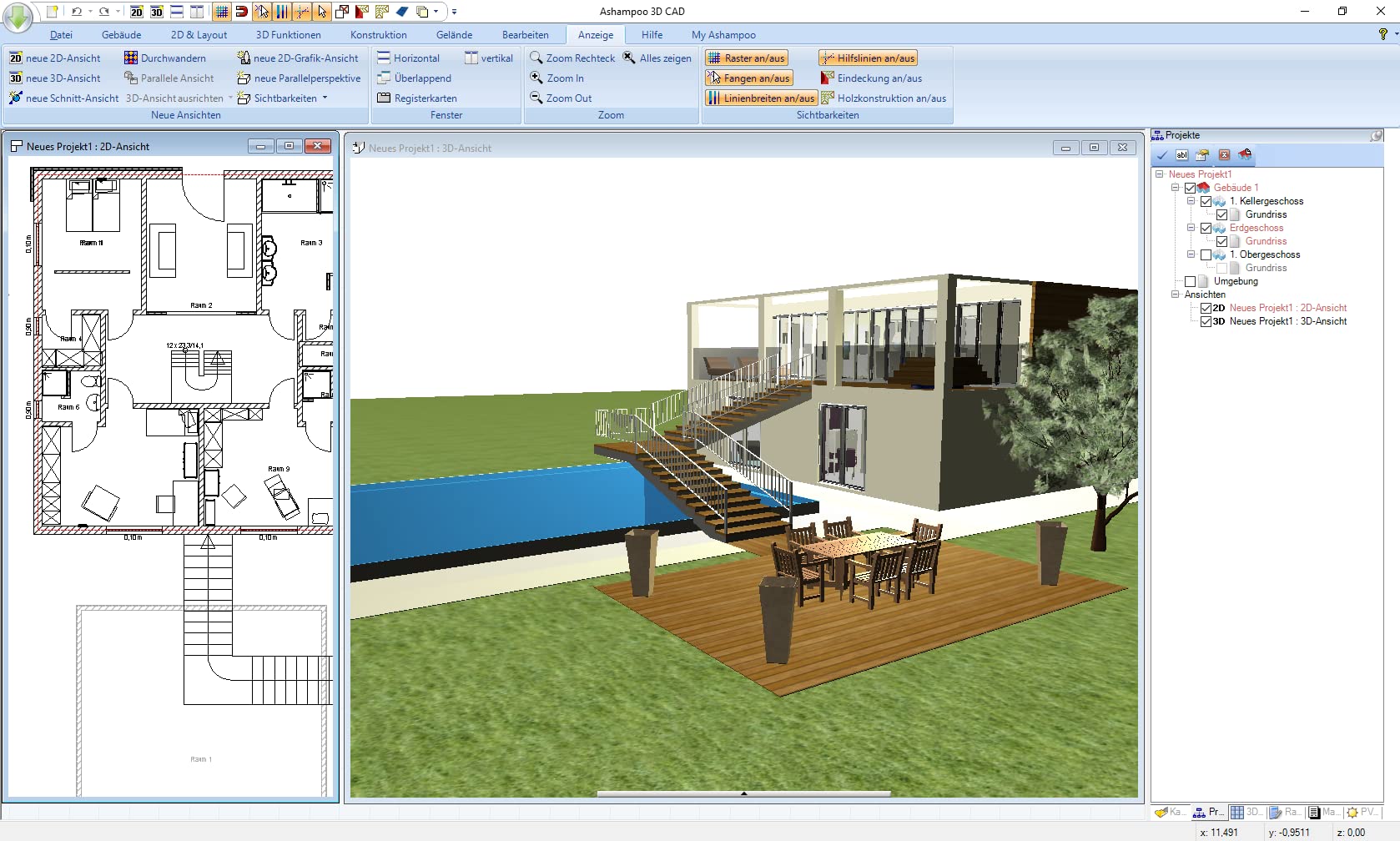Click the Alles zeigen button

(x=657, y=58)
